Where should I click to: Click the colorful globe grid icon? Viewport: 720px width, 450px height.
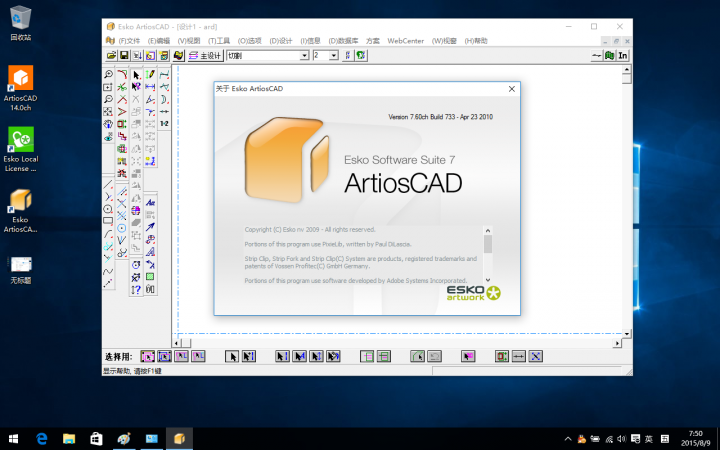[136, 210]
